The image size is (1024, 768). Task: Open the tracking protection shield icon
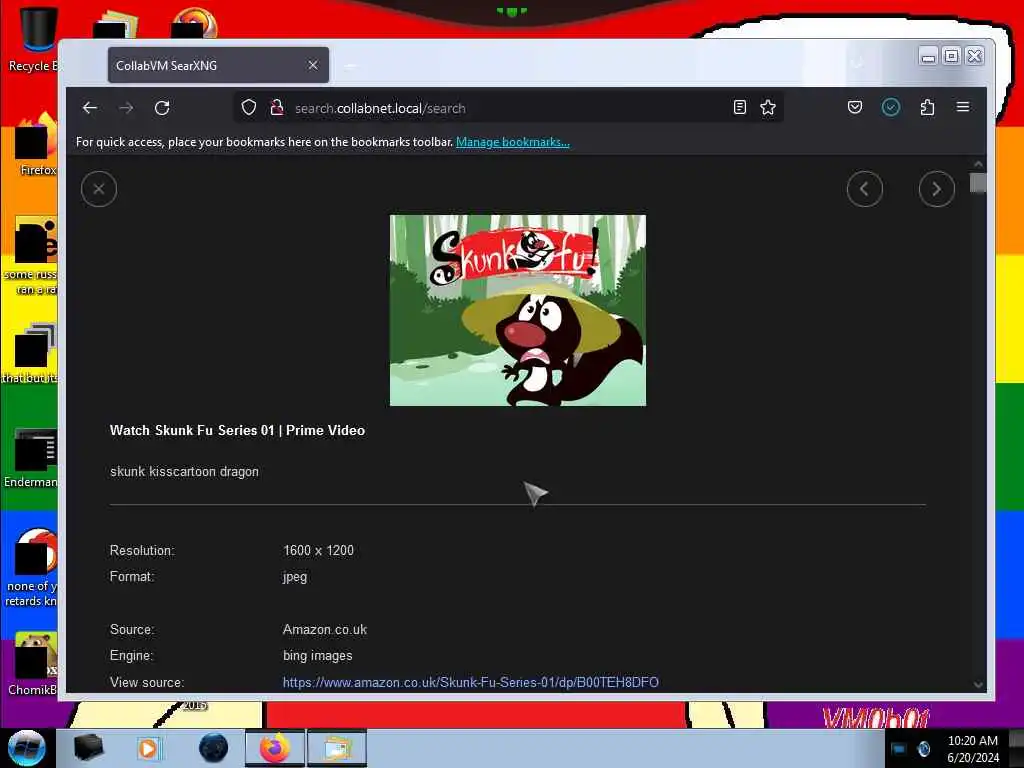249,108
